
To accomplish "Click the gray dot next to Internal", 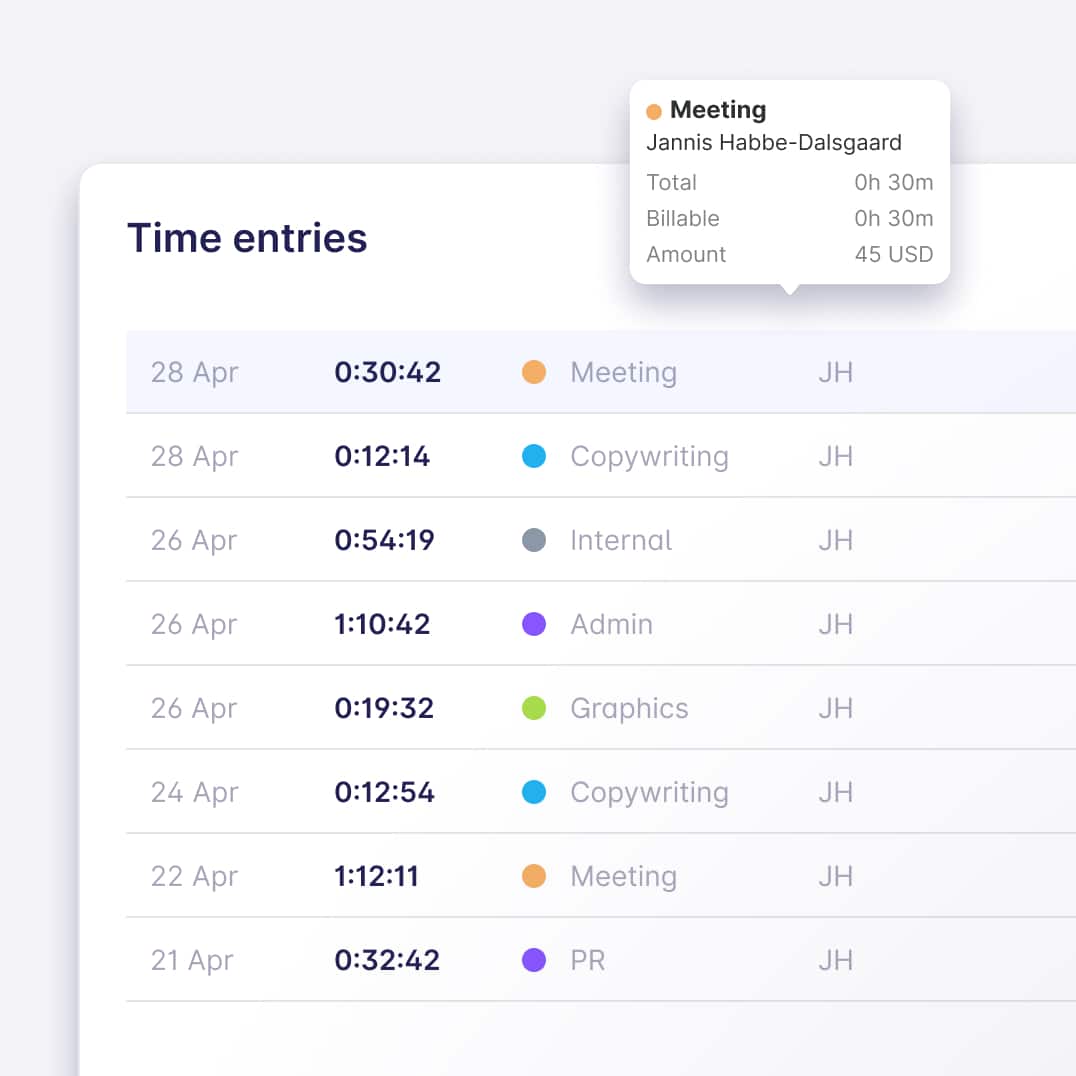I will coord(534,540).
